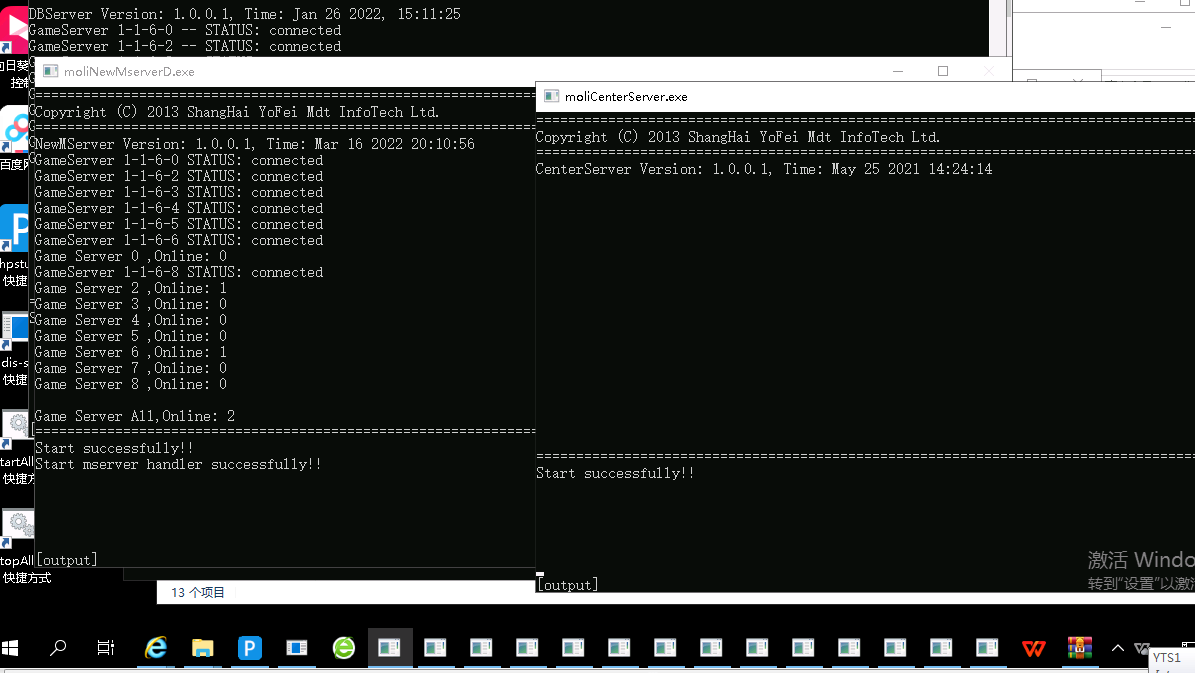The height and width of the screenshot is (673, 1195).
Task: Click the moliCenterServer.exe title bar
Action: point(800,97)
